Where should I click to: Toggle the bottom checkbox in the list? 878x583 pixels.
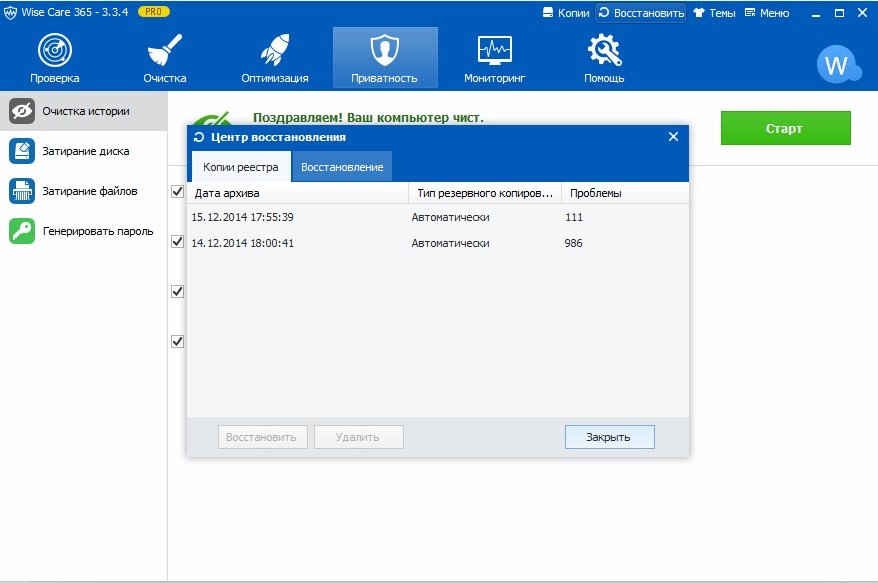(x=177, y=341)
